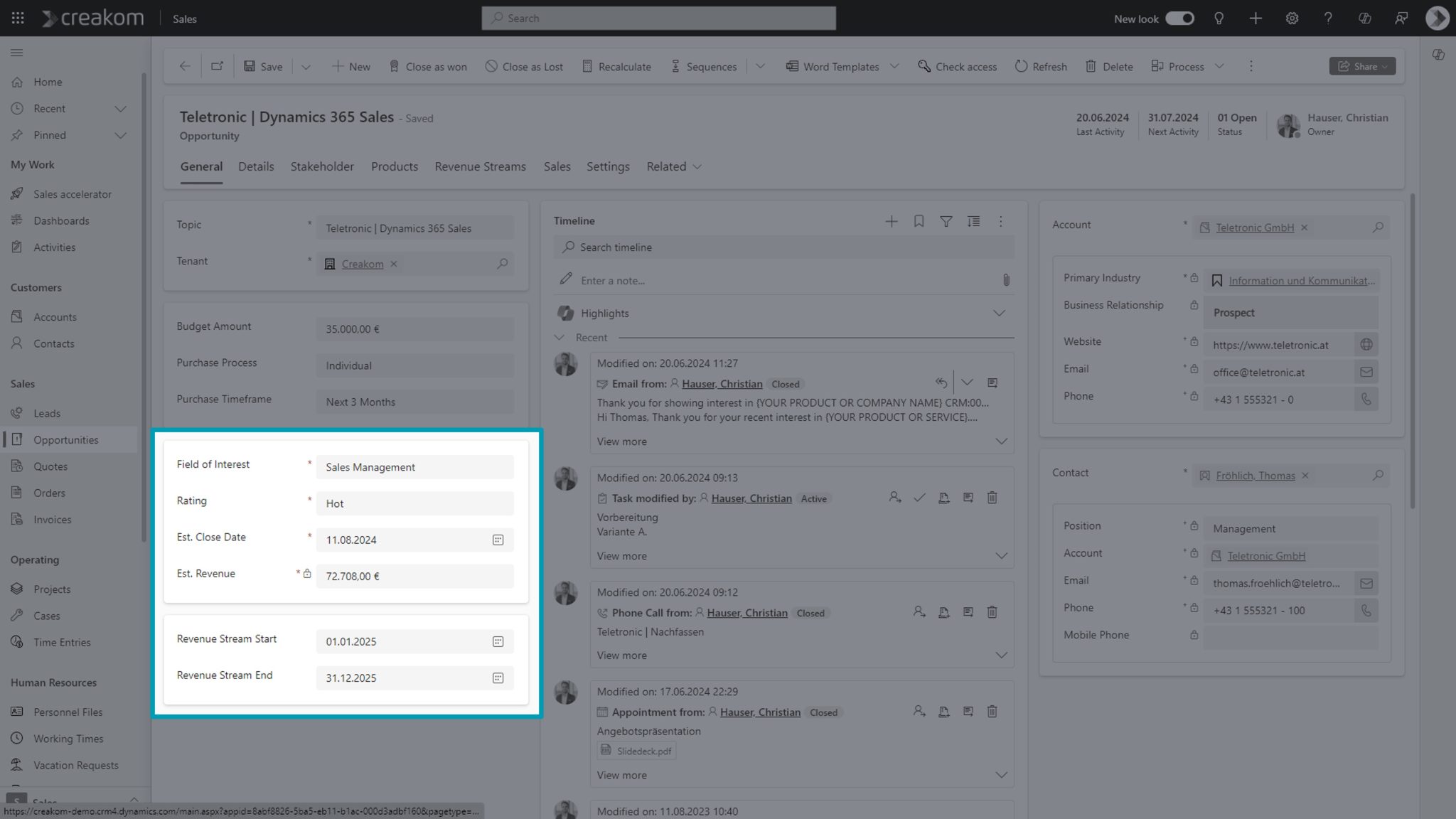
Task: Open calendar picker for Est. Close Date
Action: point(498,540)
